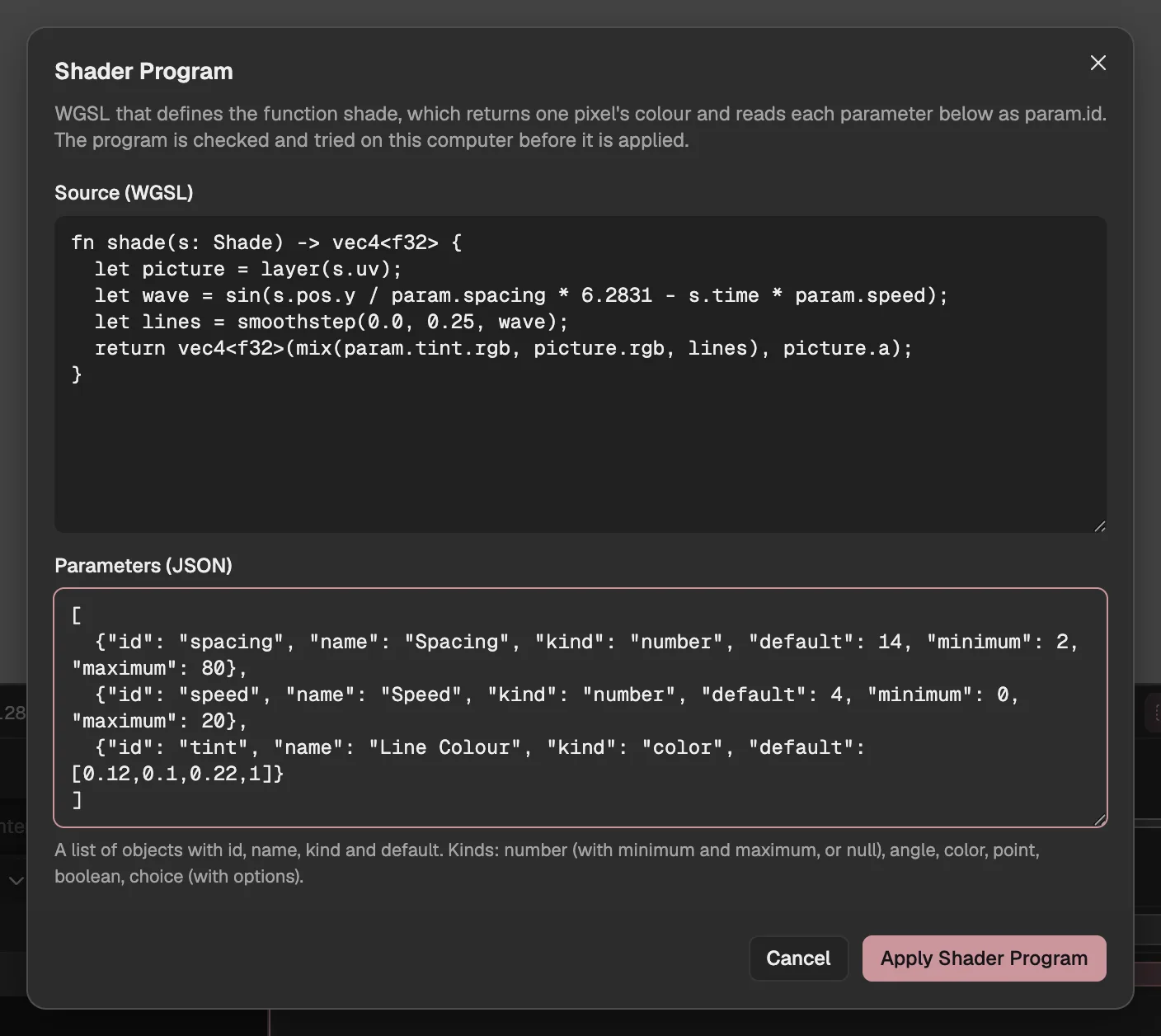1161x1036 pixels.
Task: Click the line 'let picture = layer(s.uv);'
Action: 247,269
